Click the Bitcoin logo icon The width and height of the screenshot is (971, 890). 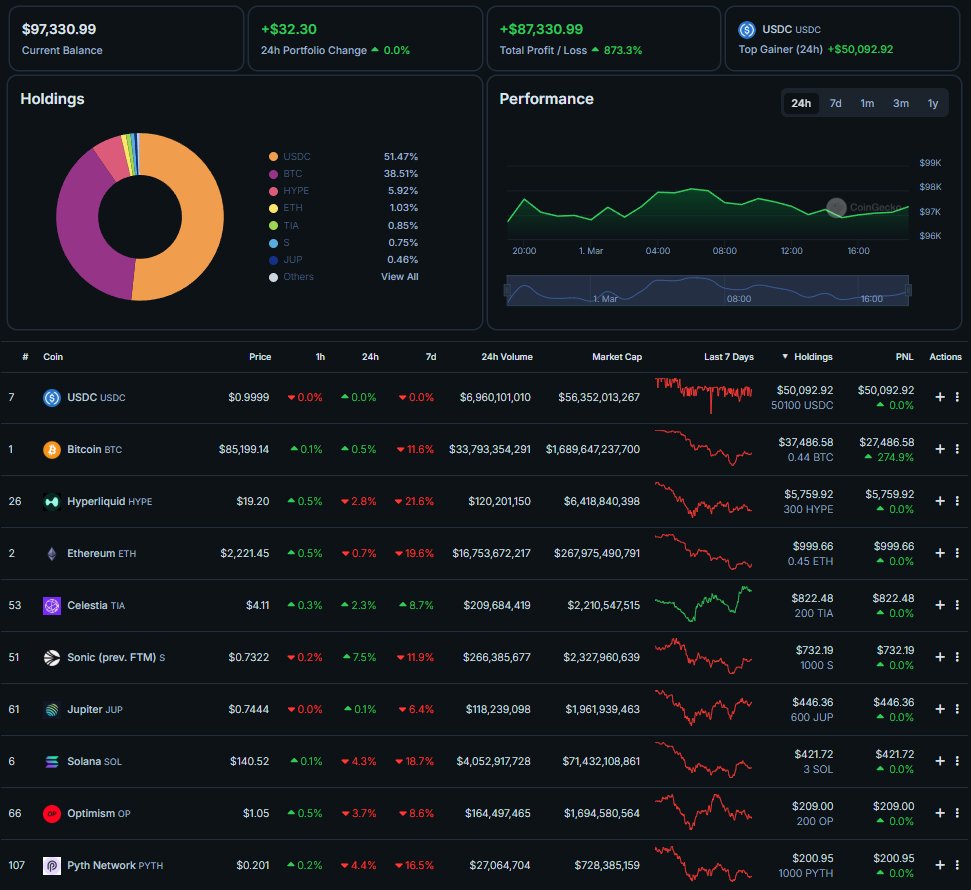pos(51,450)
